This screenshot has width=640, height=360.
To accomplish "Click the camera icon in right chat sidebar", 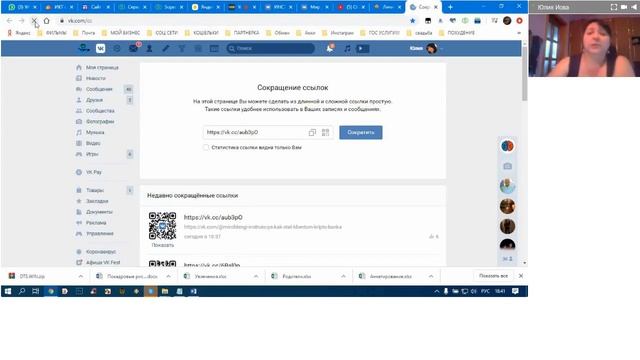I will click(x=507, y=166).
